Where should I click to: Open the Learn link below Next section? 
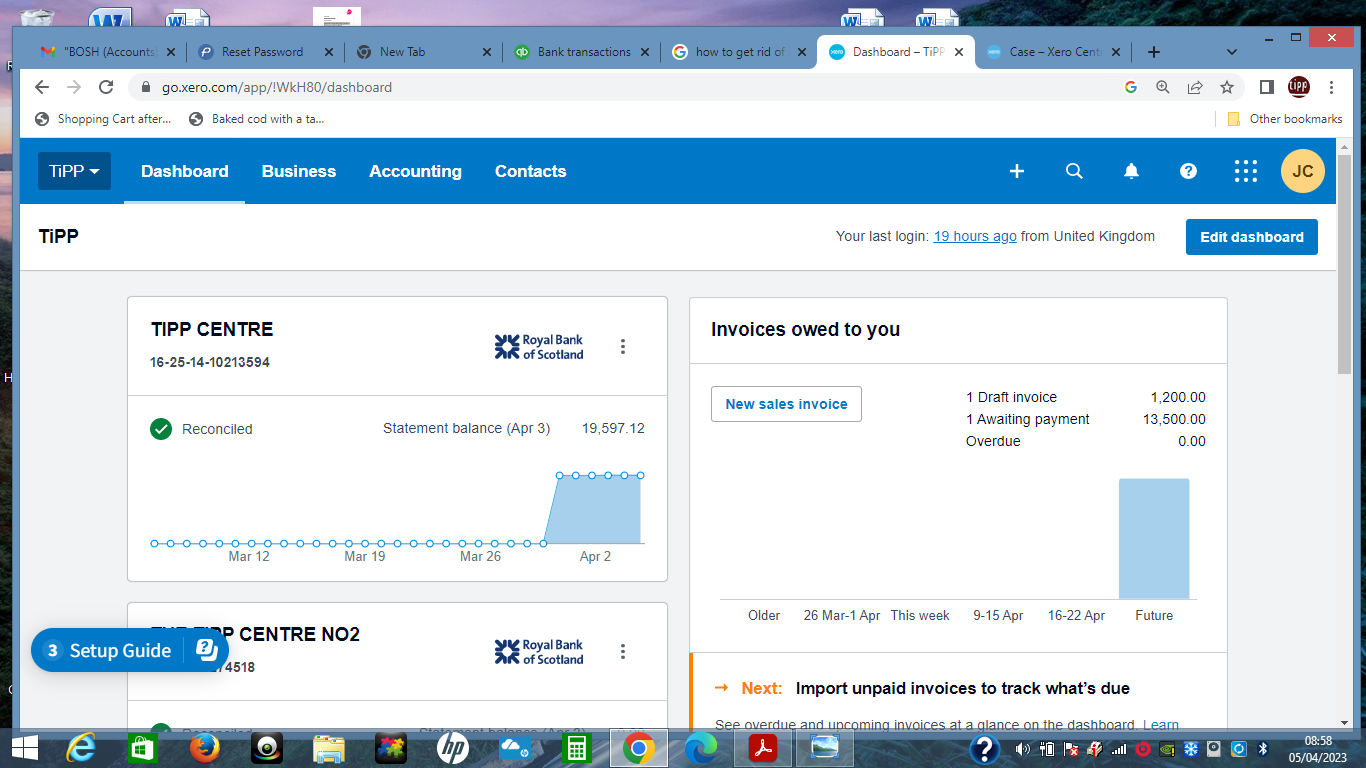[1161, 724]
